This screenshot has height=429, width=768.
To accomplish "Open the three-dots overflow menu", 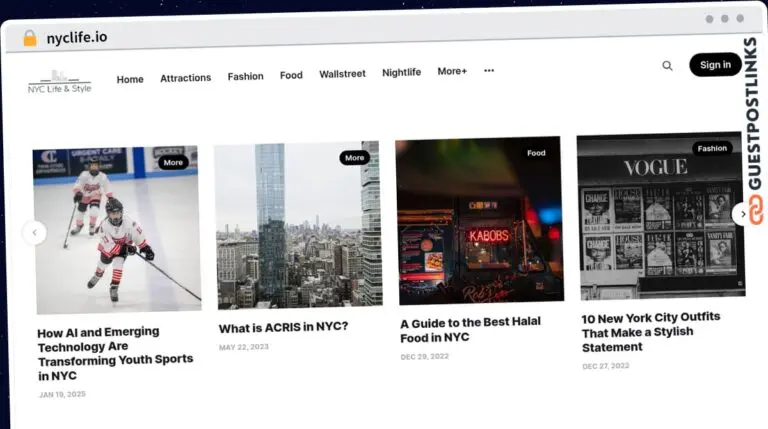I will click(489, 71).
